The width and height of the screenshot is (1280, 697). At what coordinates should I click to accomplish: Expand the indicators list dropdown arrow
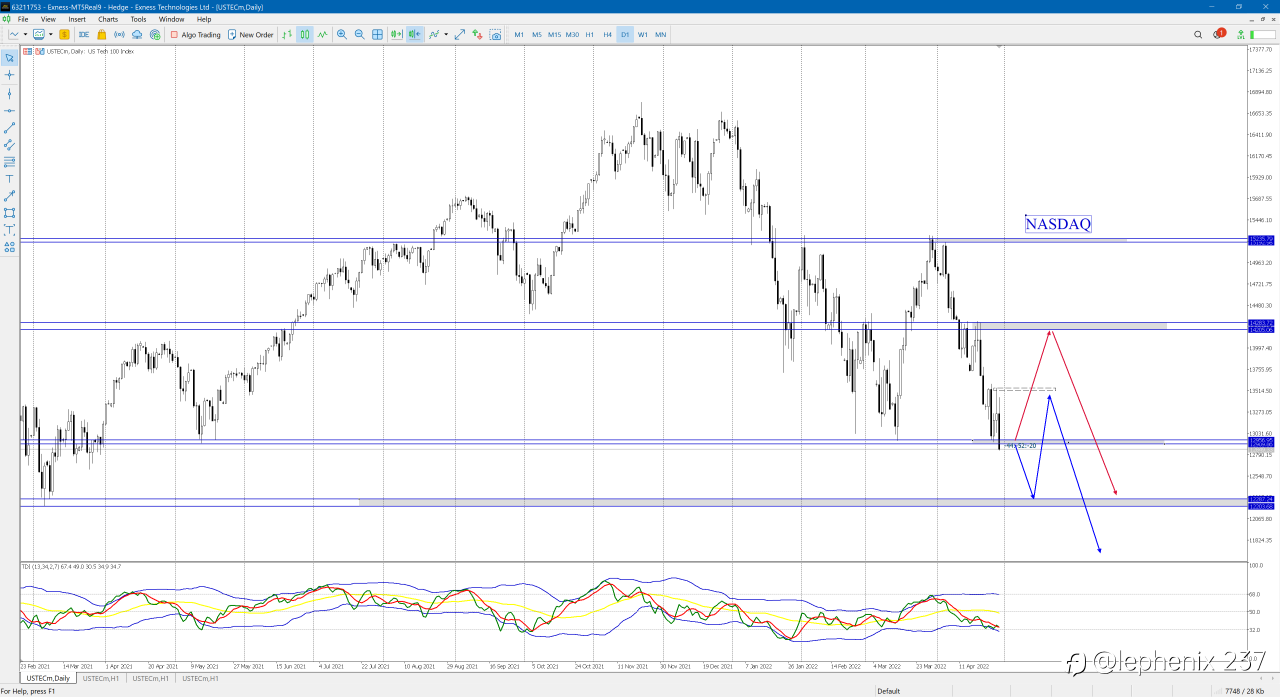click(x=446, y=34)
